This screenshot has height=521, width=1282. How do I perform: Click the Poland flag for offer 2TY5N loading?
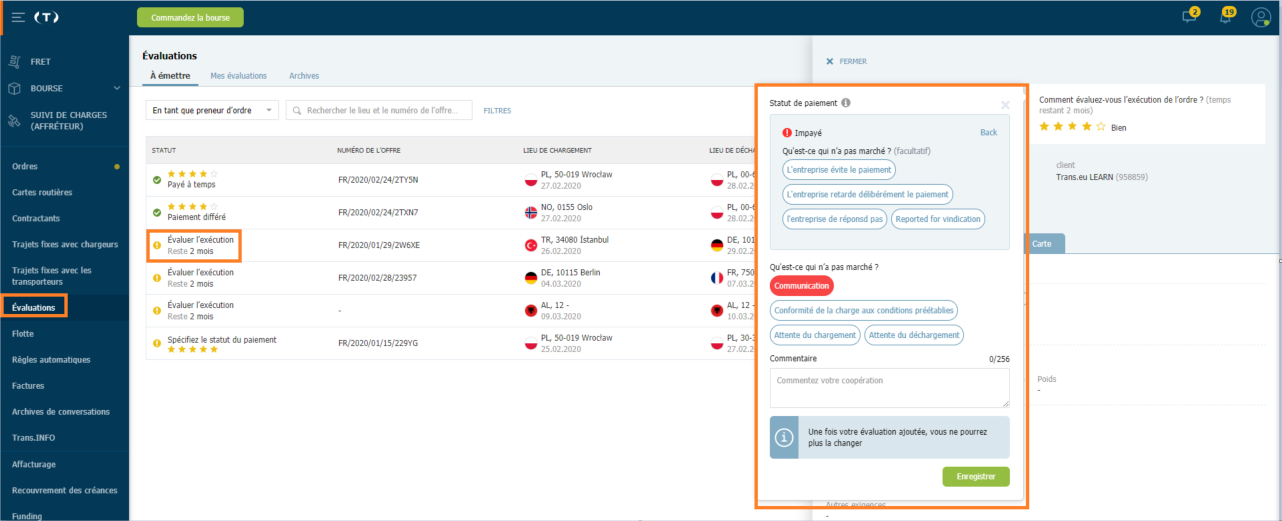pyautogui.click(x=531, y=179)
